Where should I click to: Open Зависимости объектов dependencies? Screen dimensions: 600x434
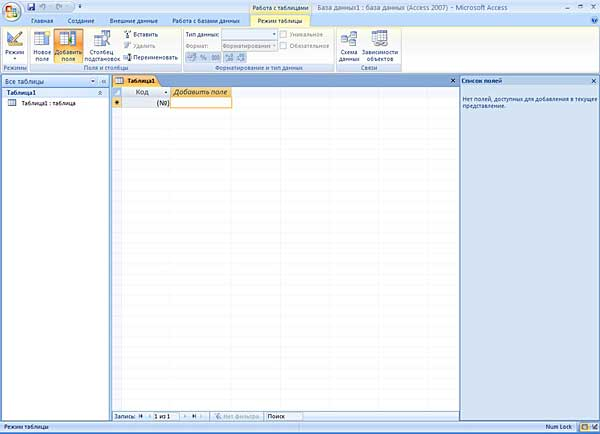coord(380,46)
